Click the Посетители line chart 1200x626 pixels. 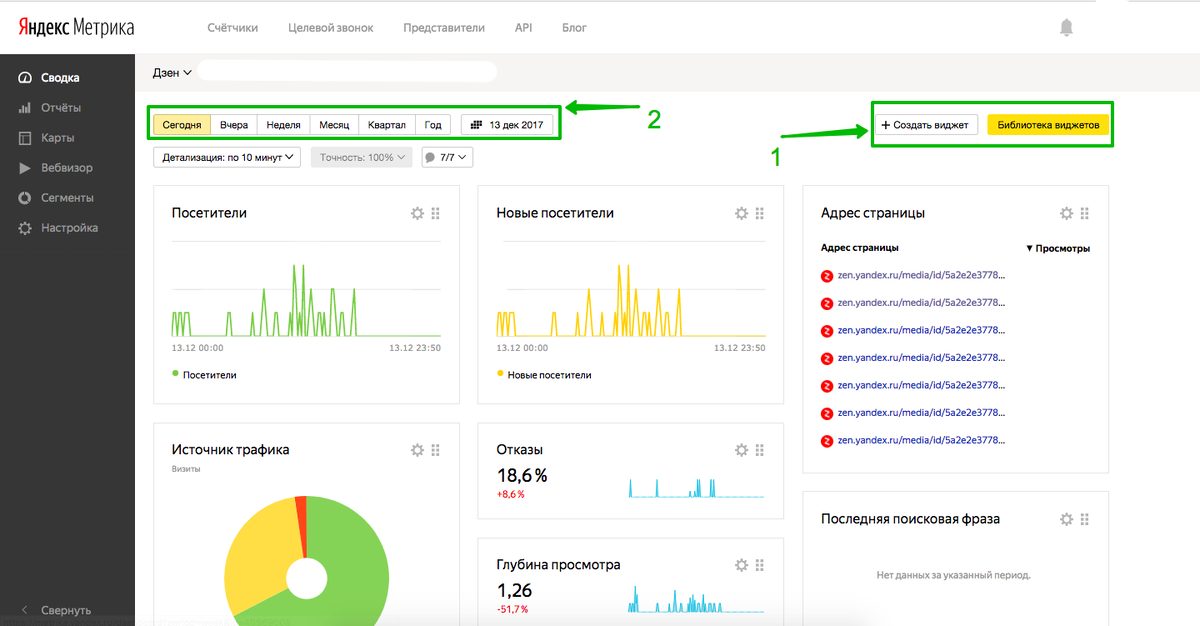tap(306, 300)
